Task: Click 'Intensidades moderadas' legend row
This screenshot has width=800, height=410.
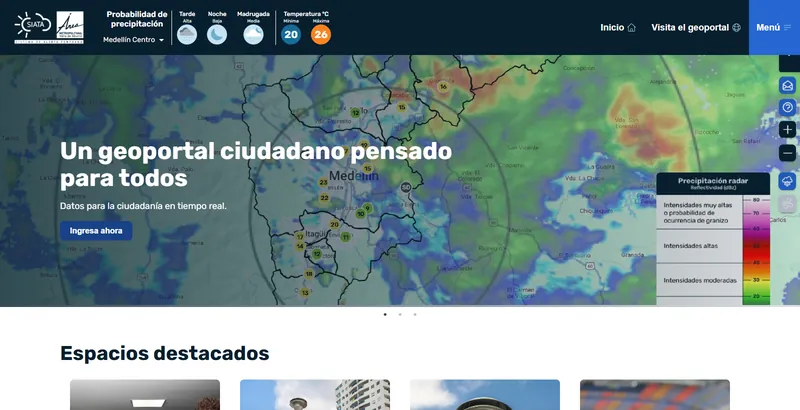Action: tap(698, 280)
